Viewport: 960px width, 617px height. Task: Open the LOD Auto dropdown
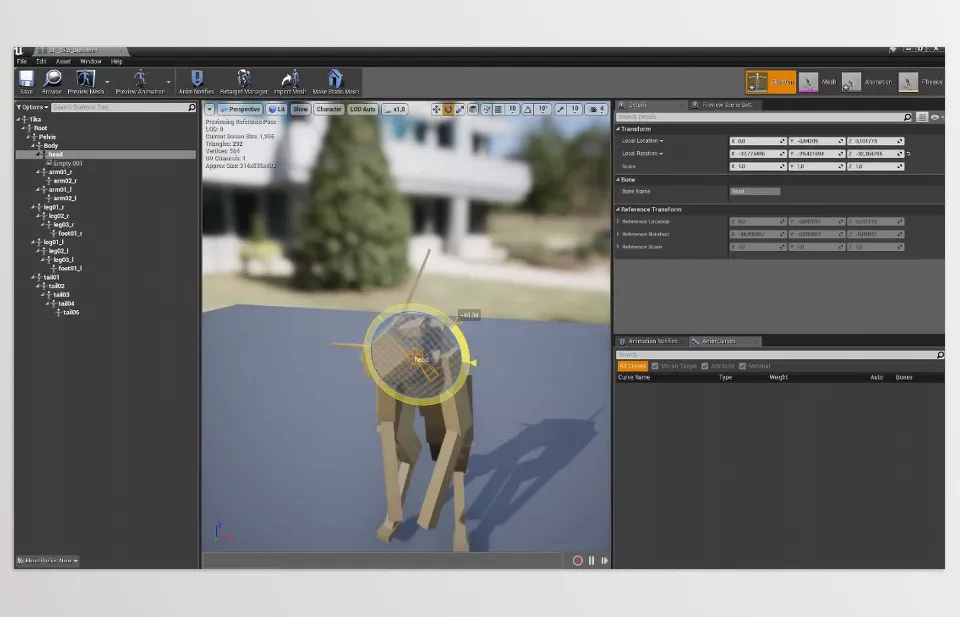coord(362,109)
